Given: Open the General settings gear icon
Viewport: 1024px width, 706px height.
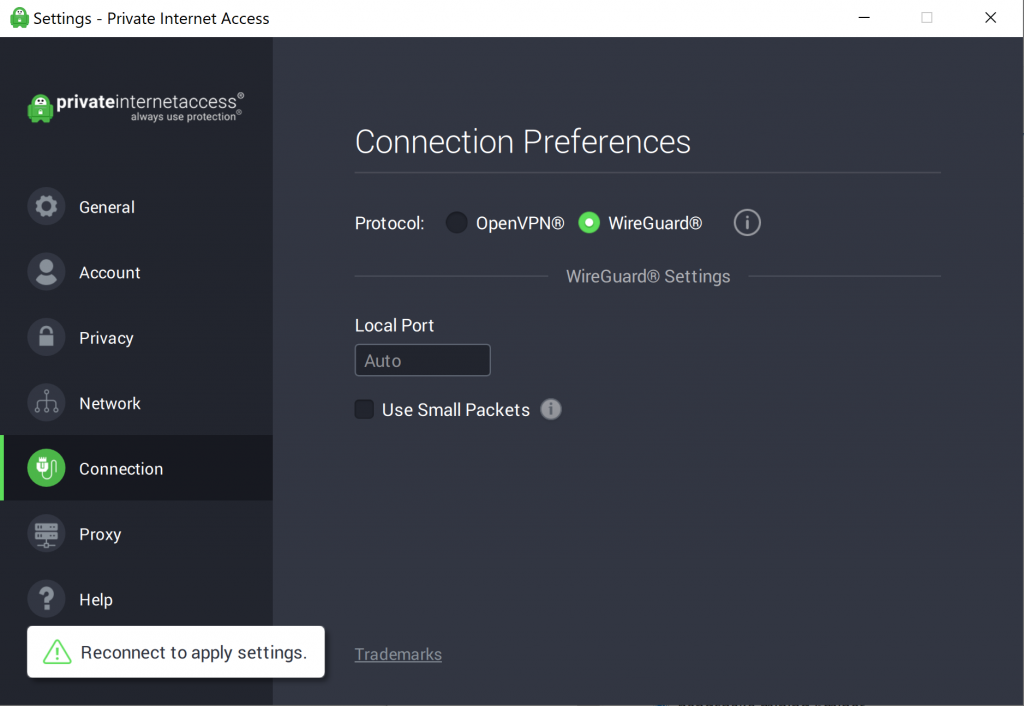Looking at the screenshot, I should tap(46, 207).
